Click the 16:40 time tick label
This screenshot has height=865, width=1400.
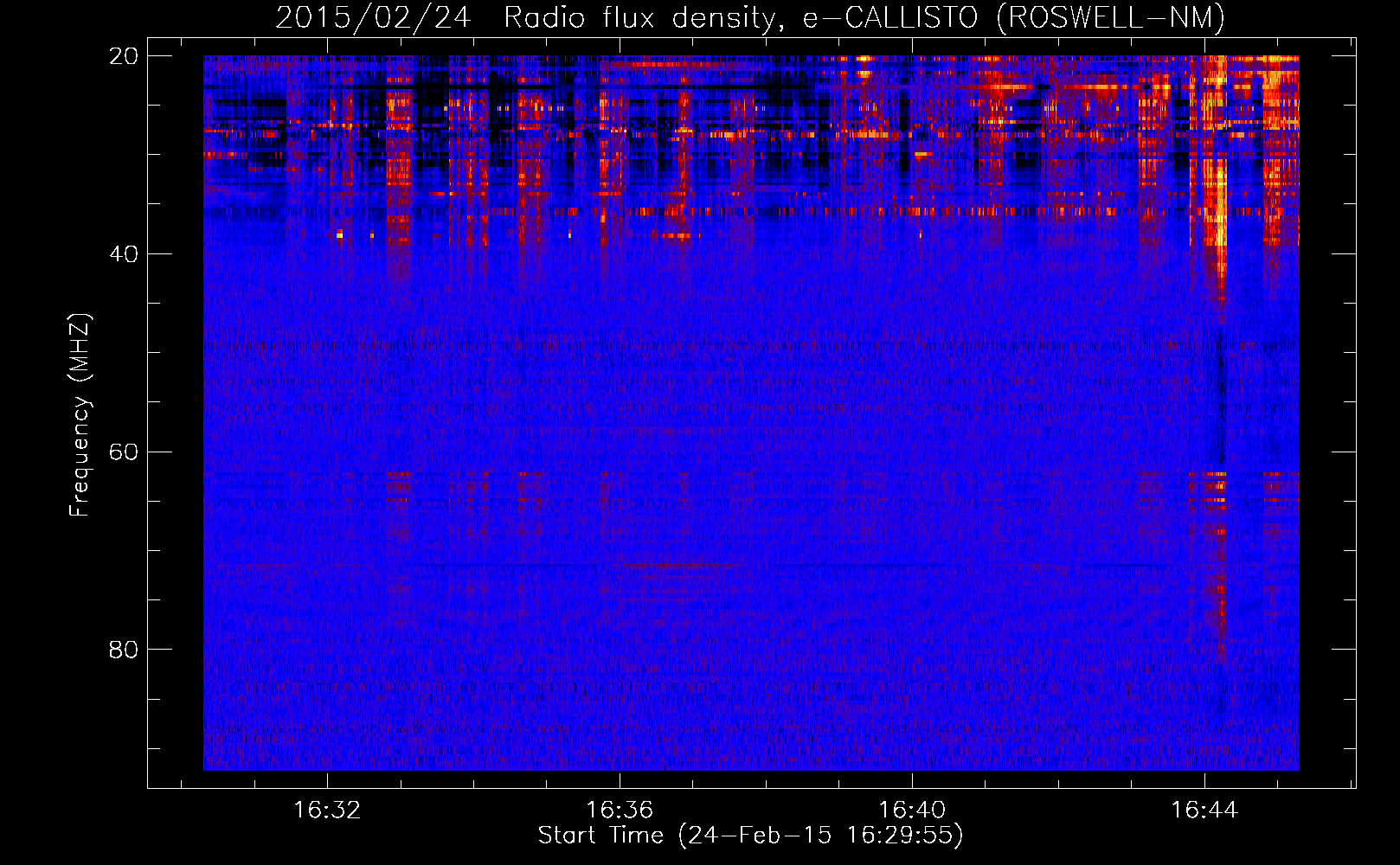coord(912,811)
